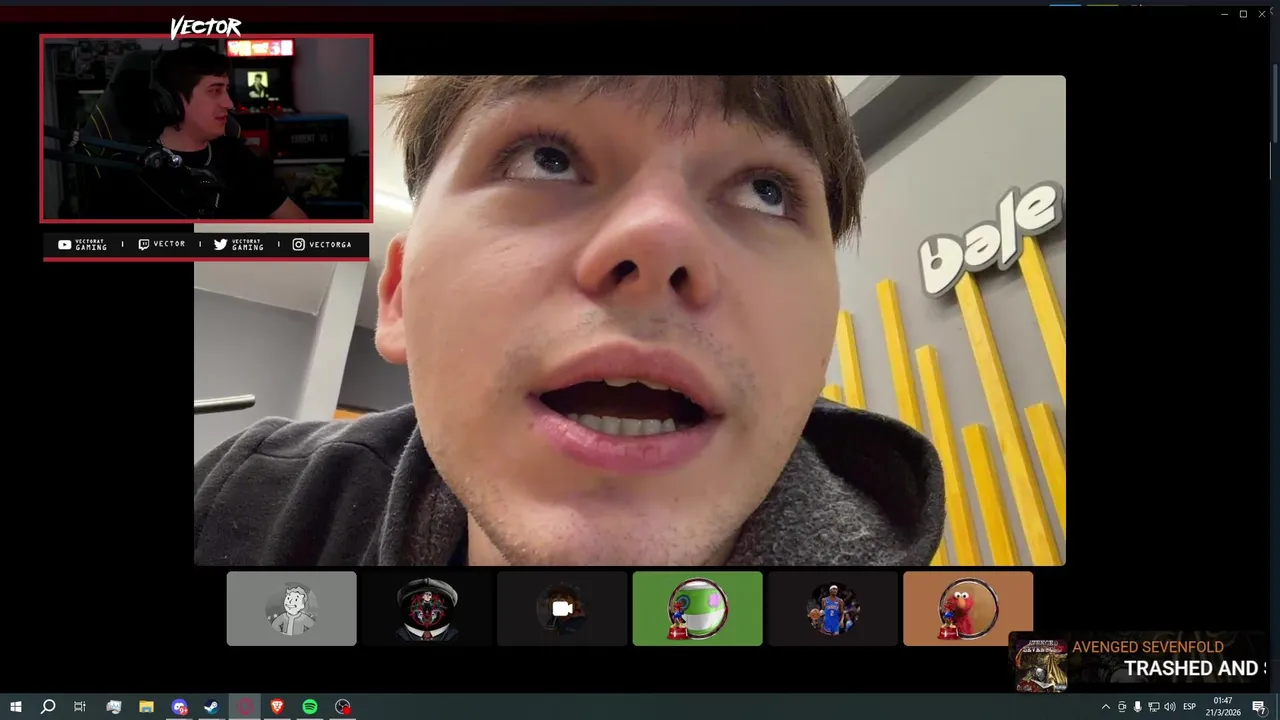This screenshot has width=1280, height=720.
Task: Open the participant tile showing a camera icon
Action: coord(562,608)
